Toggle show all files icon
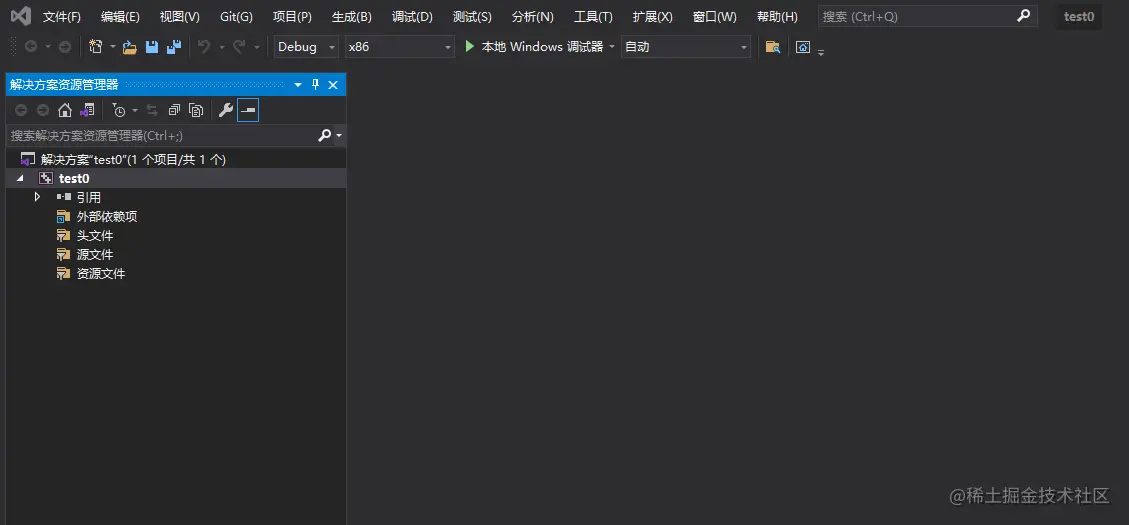The image size is (1129, 525). coord(196,110)
